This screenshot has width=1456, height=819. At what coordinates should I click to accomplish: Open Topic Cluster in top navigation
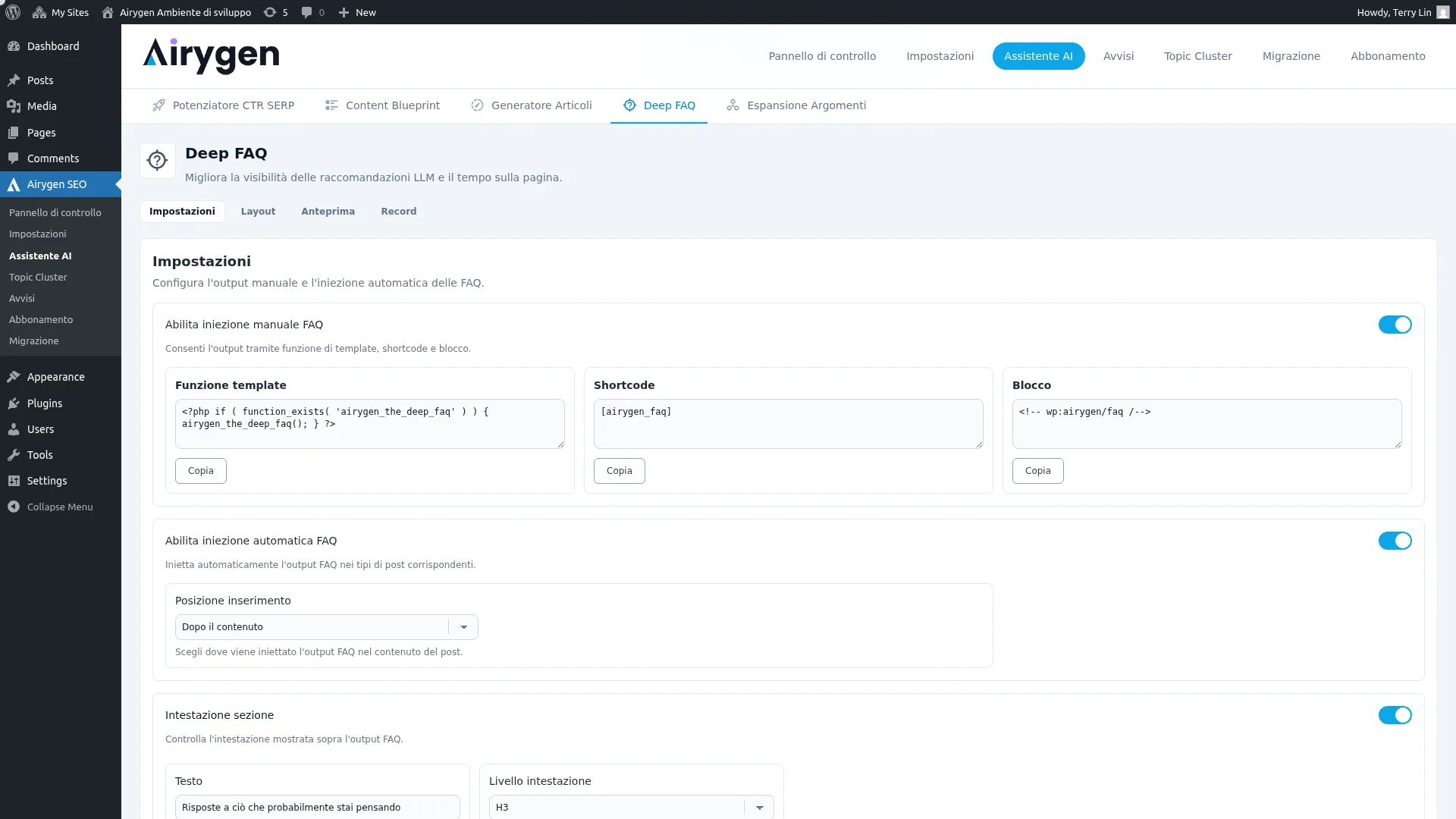tap(1198, 56)
